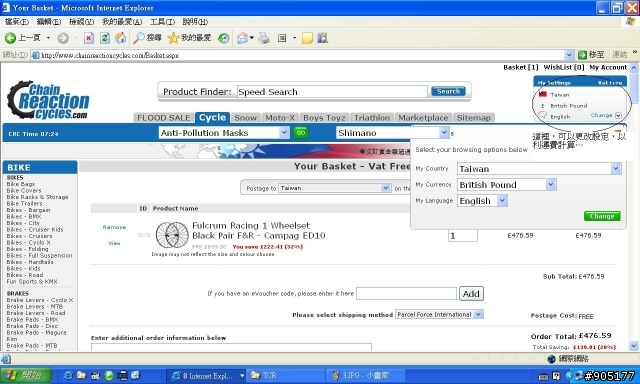Click the Messenger toolbar icon
The width and height of the screenshot is (640, 384).
[322, 38]
